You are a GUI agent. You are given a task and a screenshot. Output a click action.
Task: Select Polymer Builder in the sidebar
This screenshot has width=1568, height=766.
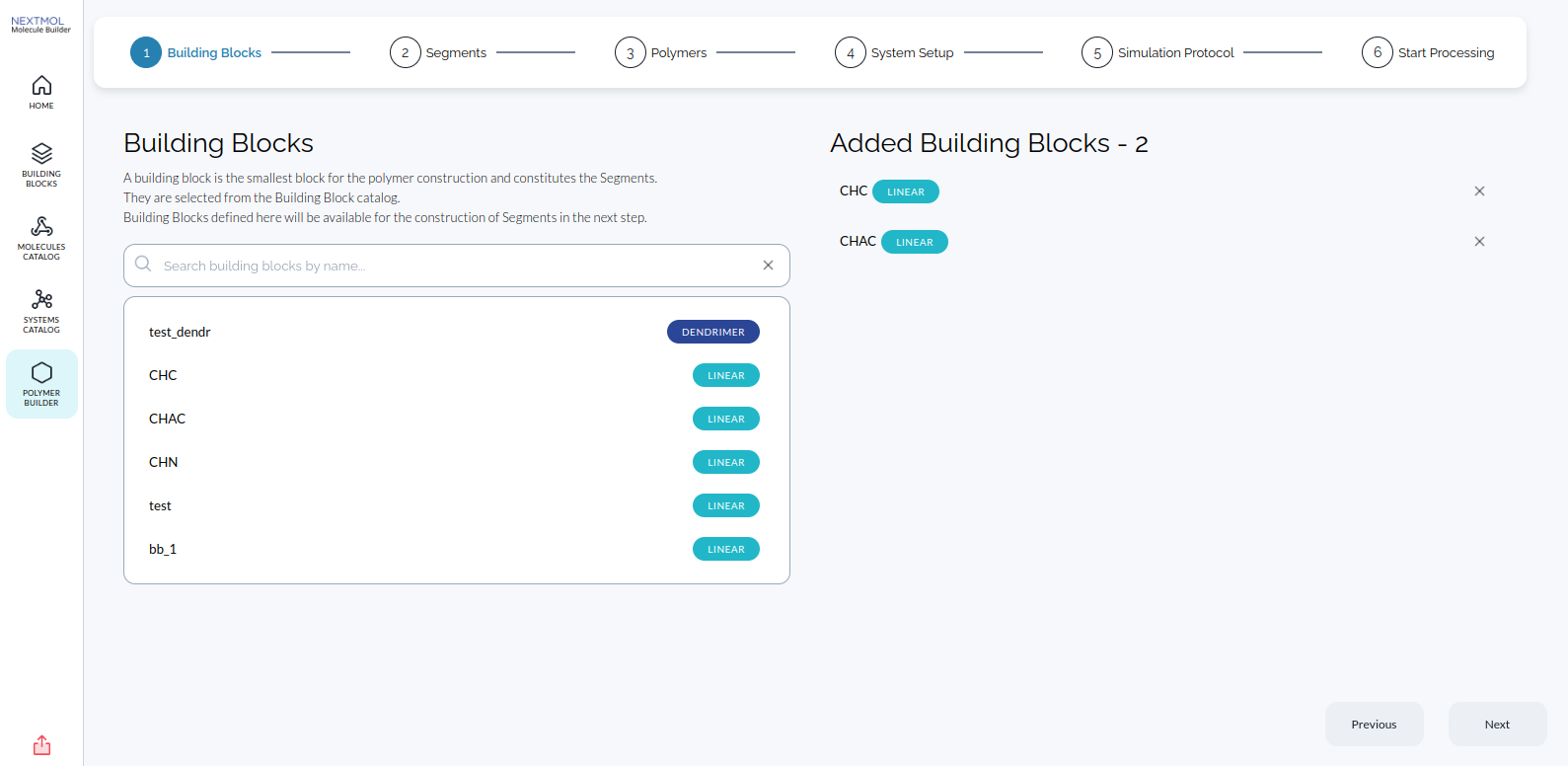pos(41,384)
